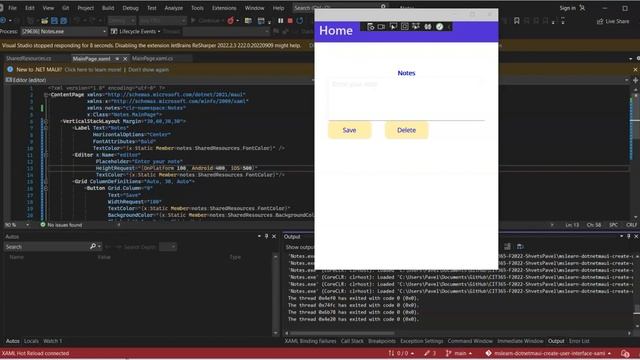Click the Live Share icon

600,21
